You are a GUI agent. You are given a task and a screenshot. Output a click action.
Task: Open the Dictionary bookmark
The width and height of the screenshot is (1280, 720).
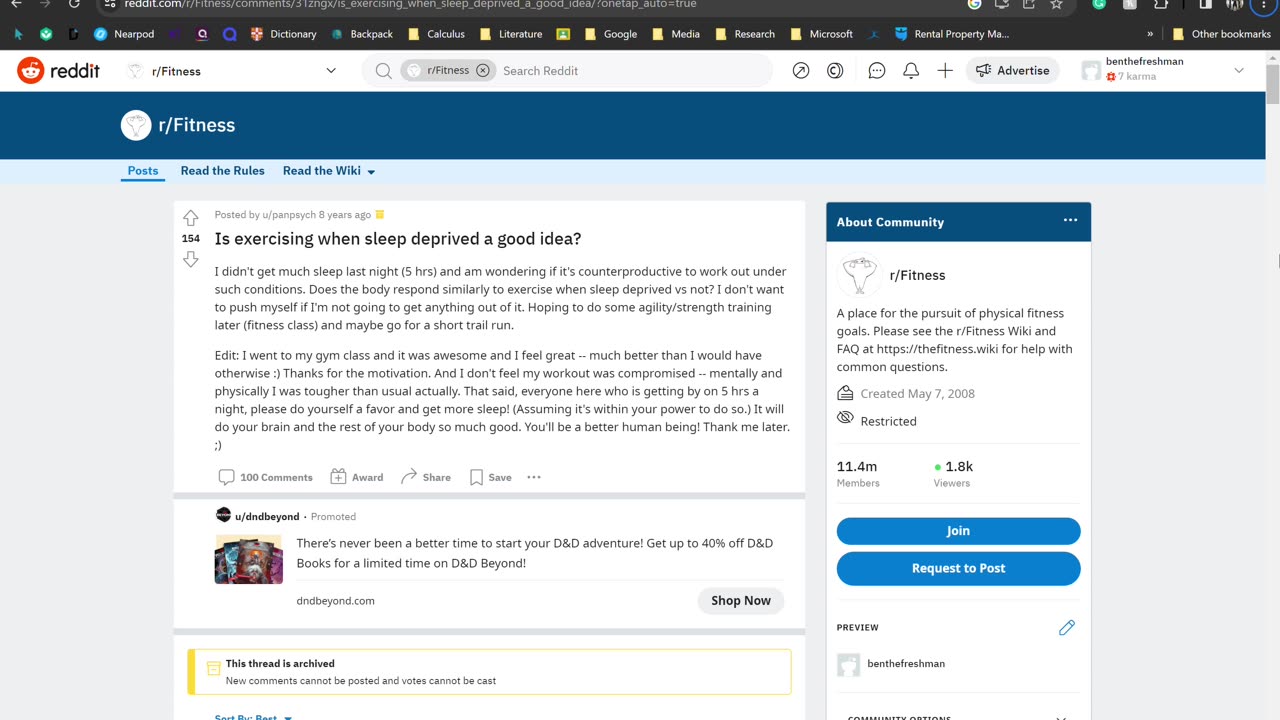pyautogui.click(x=283, y=34)
